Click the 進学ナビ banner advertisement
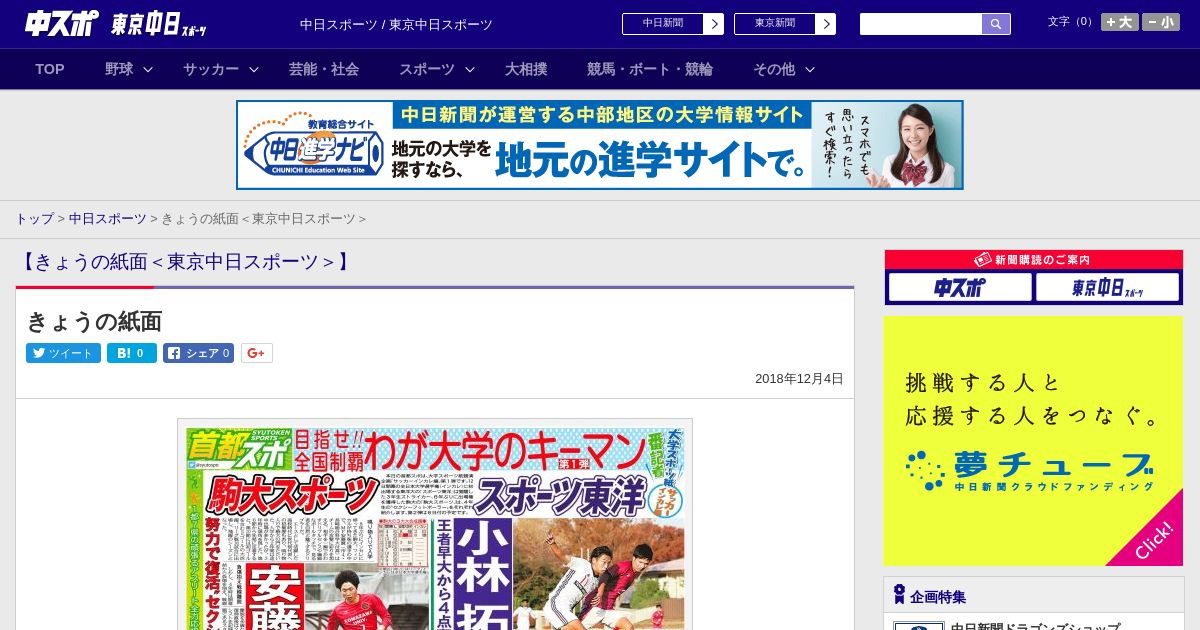The height and width of the screenshot is (630, 1200). tap(600, 145)
